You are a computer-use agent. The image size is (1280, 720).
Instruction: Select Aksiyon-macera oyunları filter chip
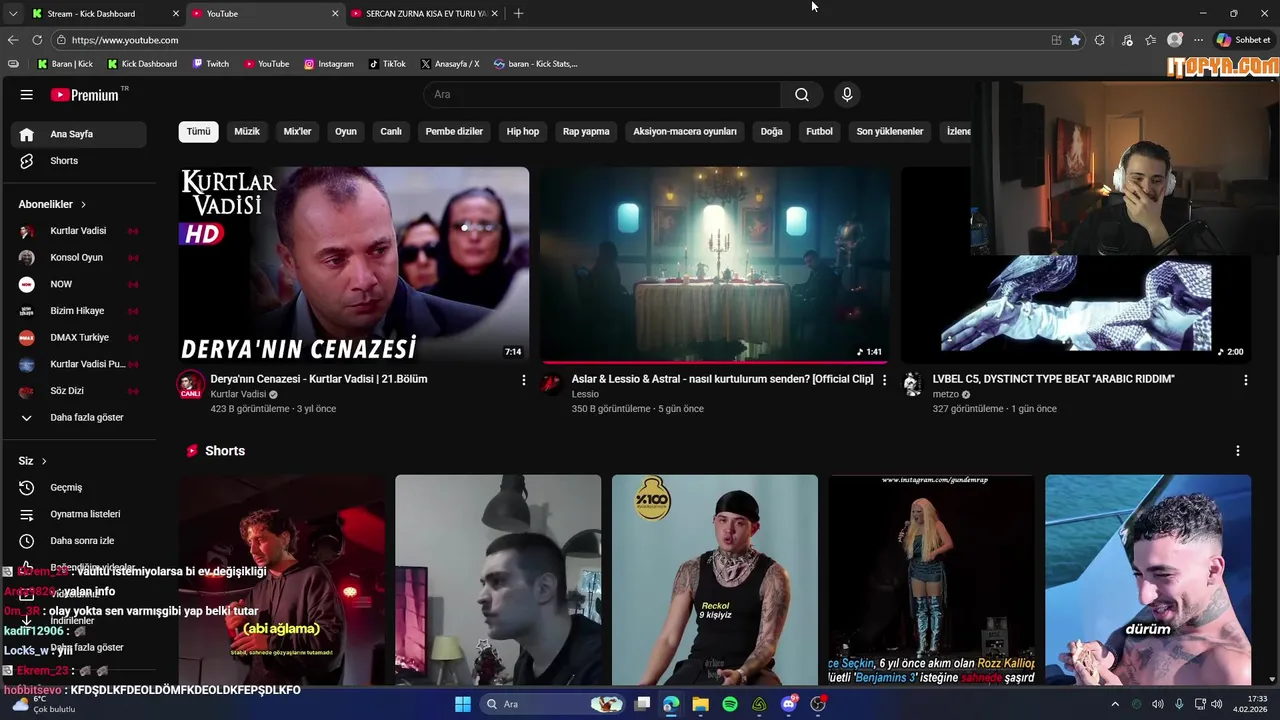pos(685,132)
